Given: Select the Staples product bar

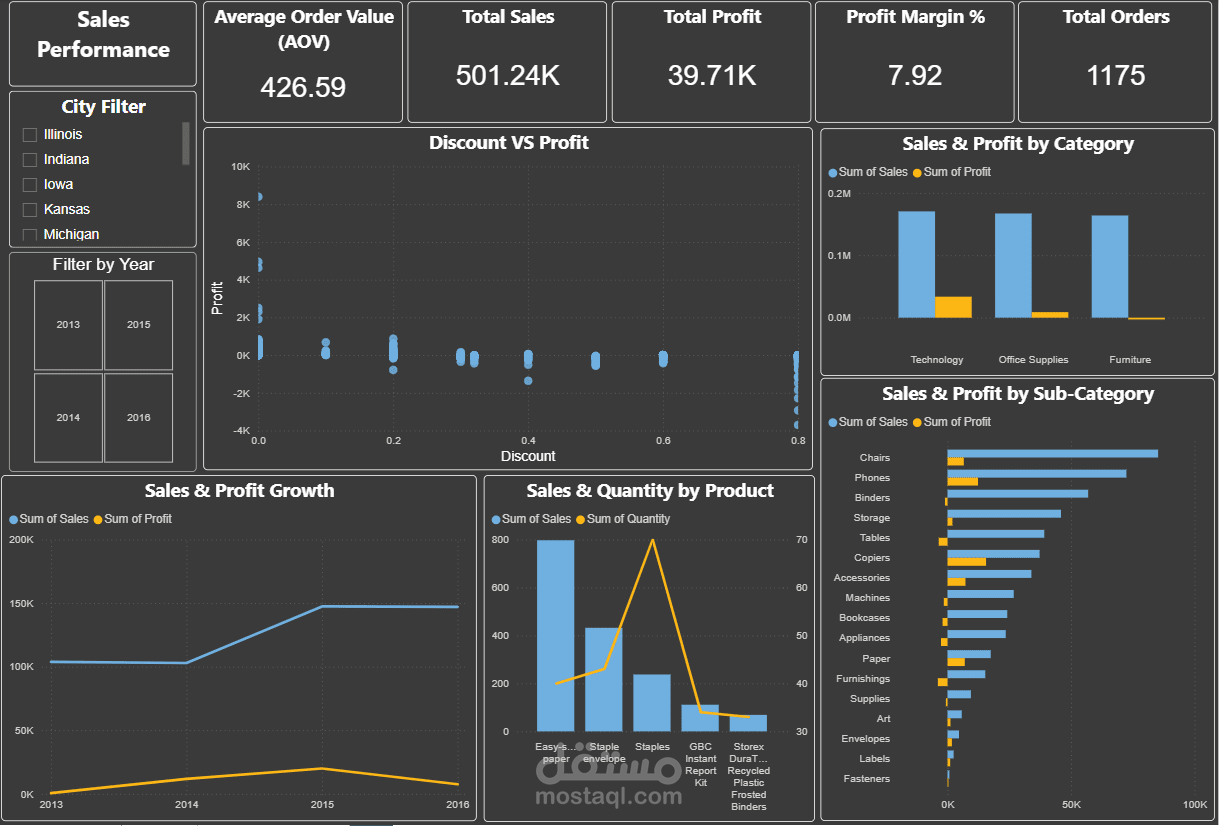Looking at the screenshot, I should tap(652, 703).
